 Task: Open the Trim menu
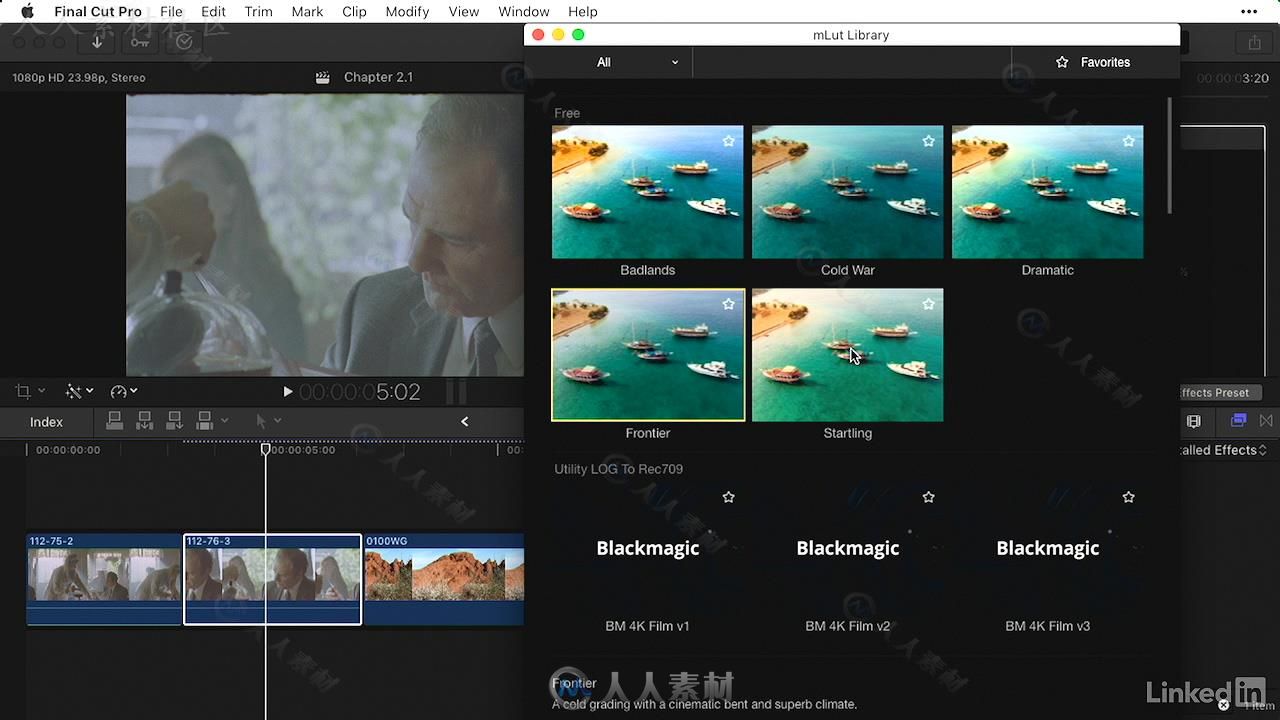pos(258,12)
